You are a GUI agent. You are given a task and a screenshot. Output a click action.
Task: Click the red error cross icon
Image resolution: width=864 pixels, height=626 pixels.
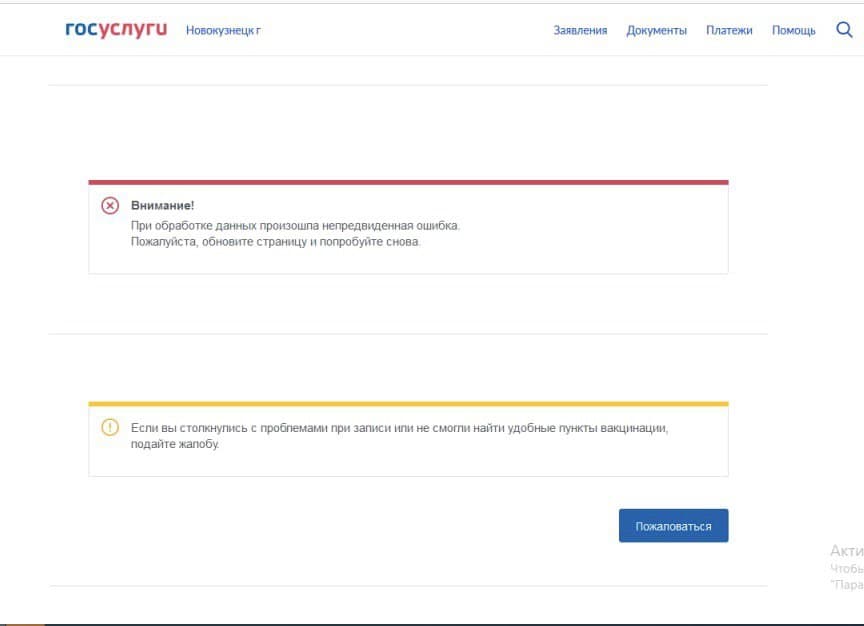tap(110, 206)
